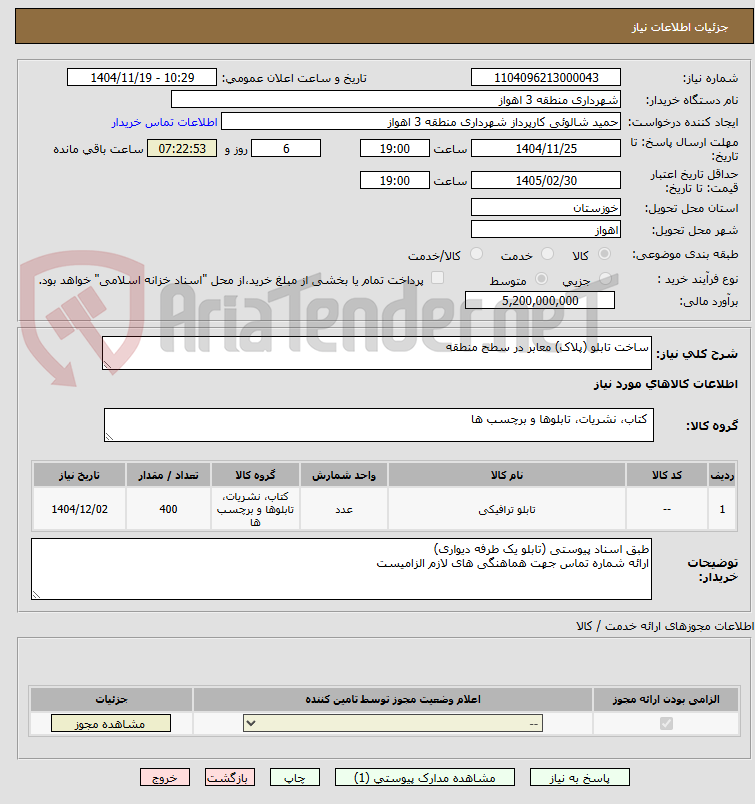Click the شماره نیاز field 1104096213000043

pos(546,77)
